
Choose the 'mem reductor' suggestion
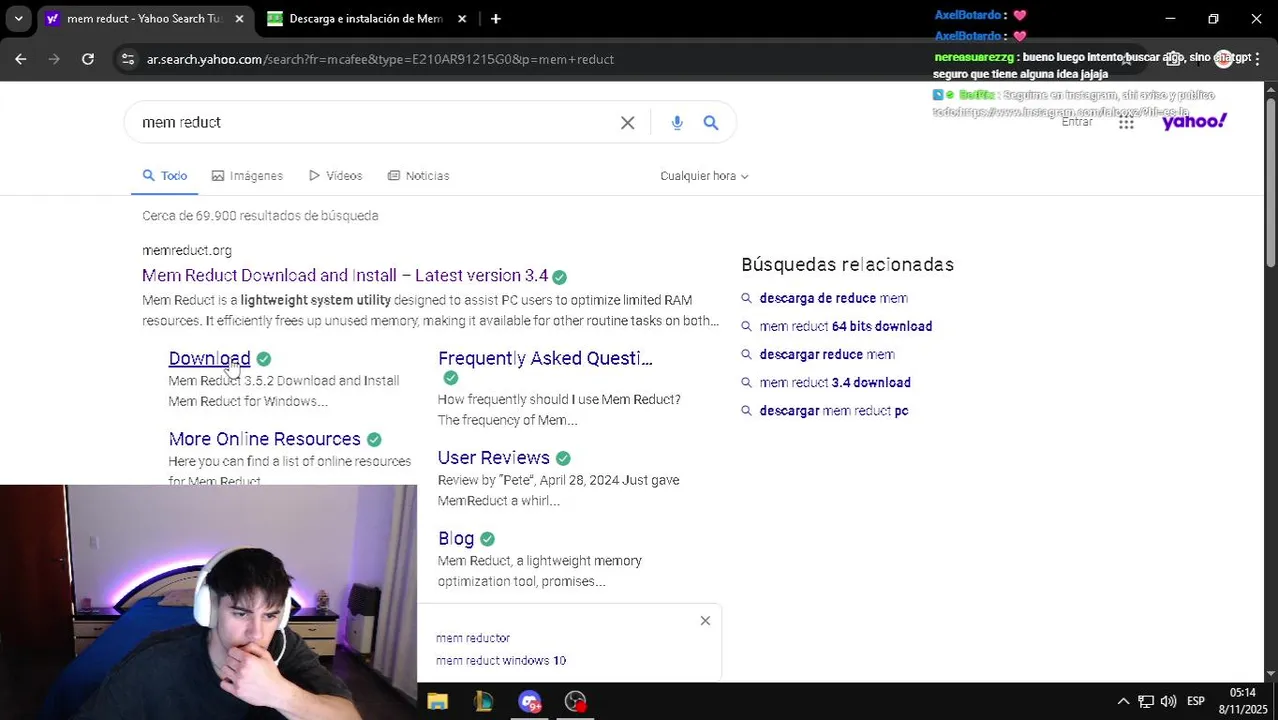coord(473,638)
